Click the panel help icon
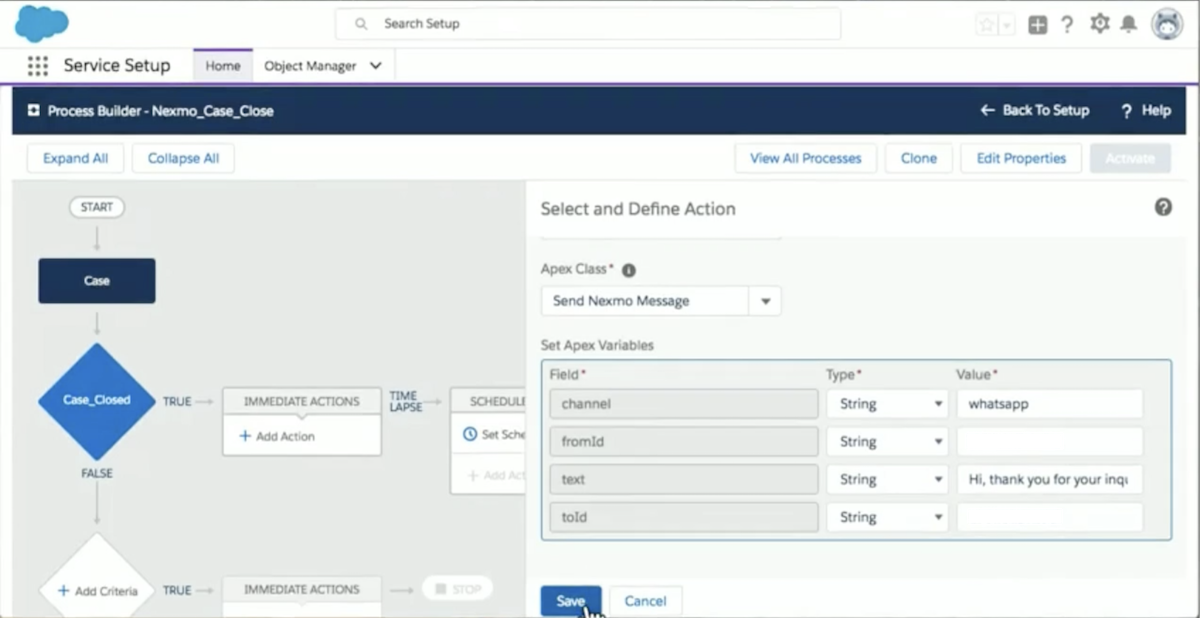This screenshot has width=1200, height=618. coord(1163,207)
